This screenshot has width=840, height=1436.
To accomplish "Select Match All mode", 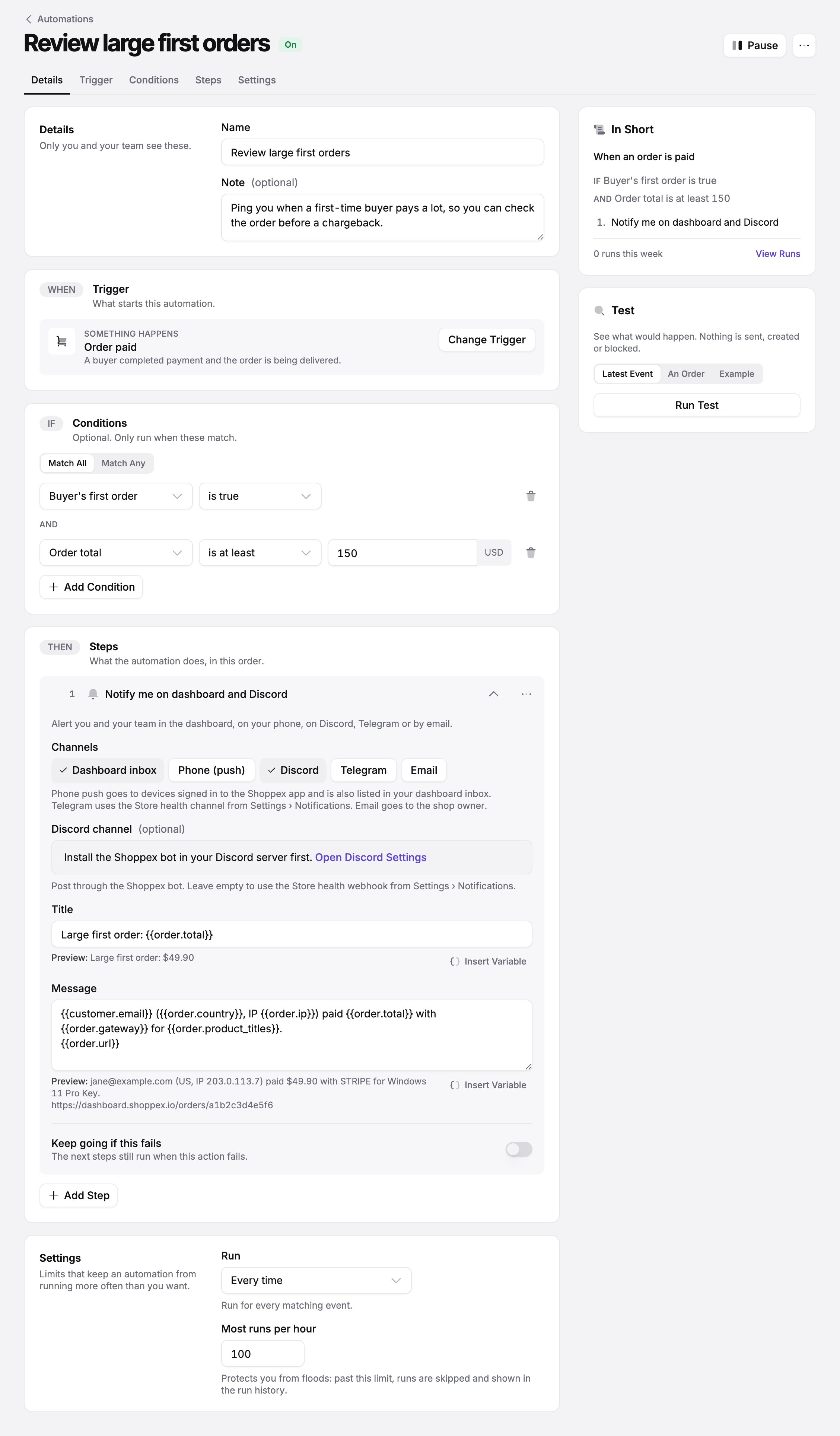I will (x=67, y=463).
